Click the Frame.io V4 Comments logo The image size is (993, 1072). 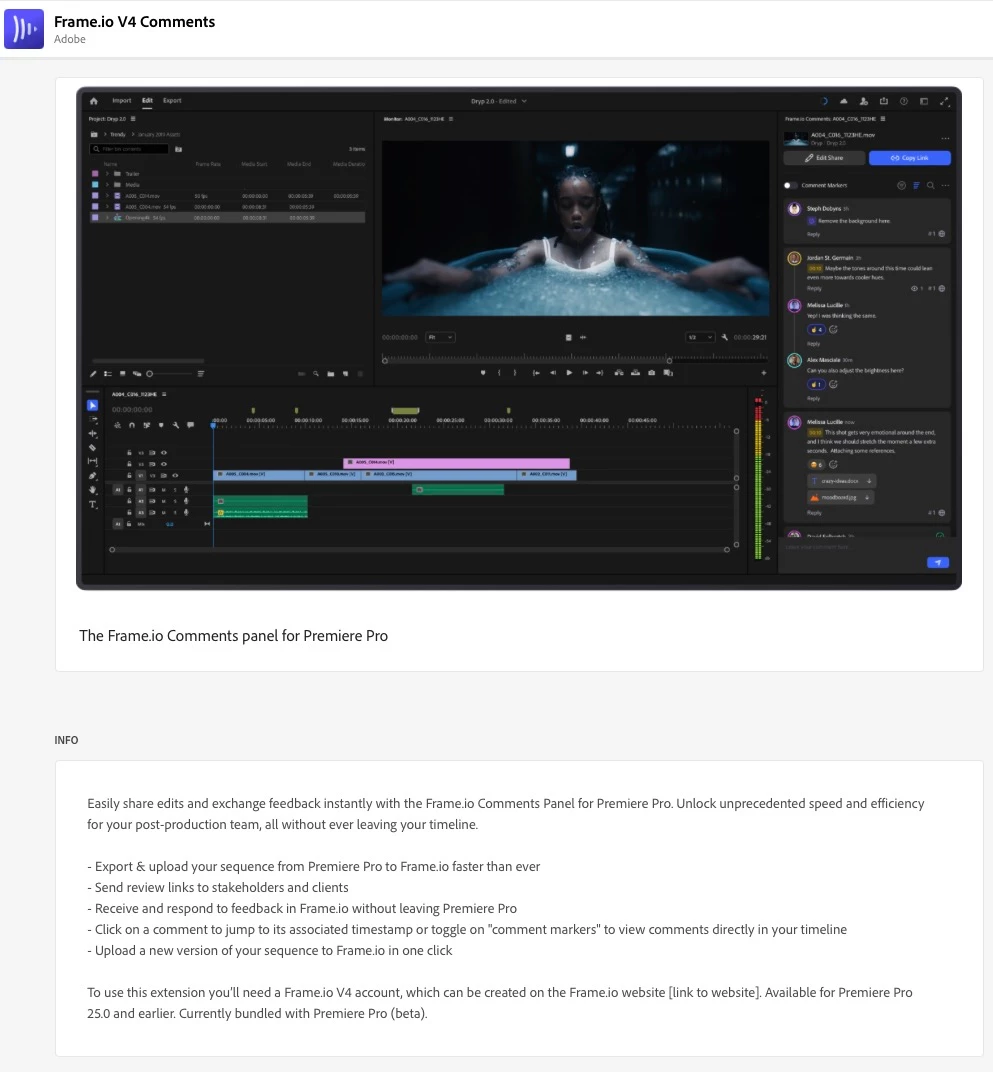point(24,29)
